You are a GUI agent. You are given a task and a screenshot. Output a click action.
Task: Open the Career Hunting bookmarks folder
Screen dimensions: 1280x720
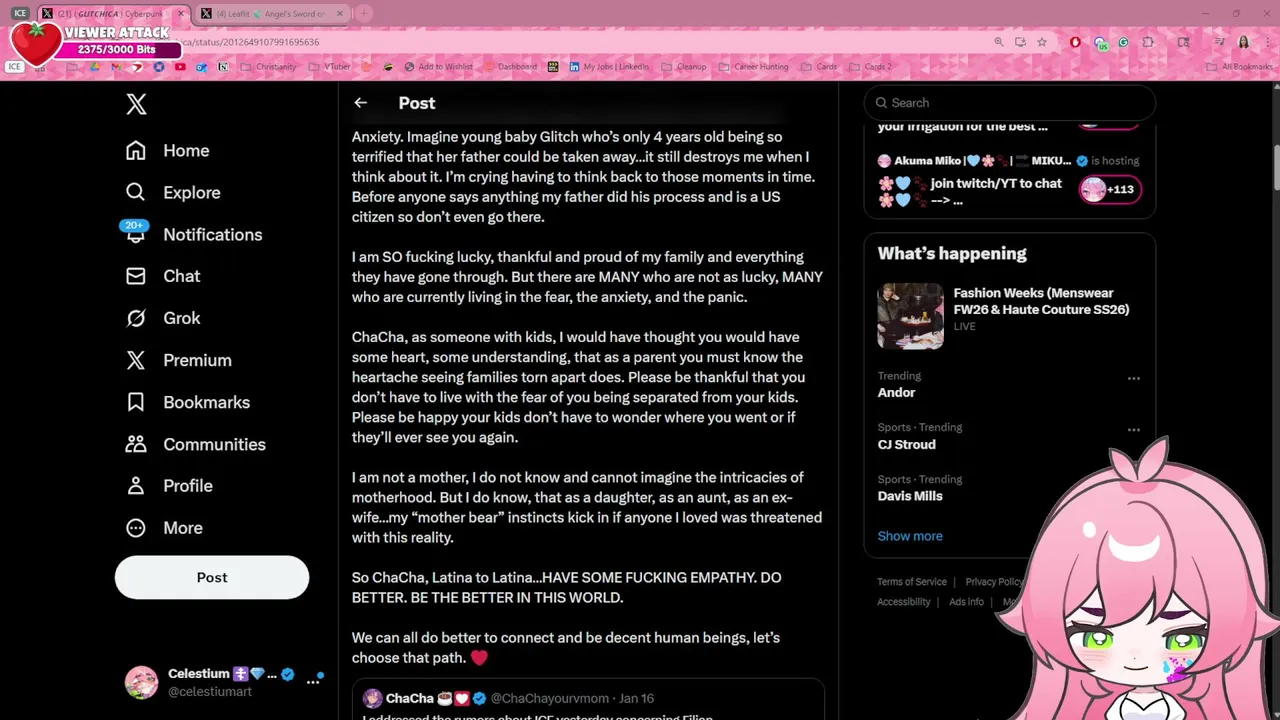[x=754, y=67]
